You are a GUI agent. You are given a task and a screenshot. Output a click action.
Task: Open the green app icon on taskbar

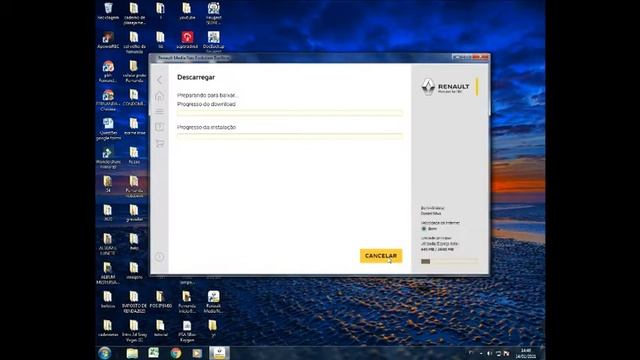154,353
